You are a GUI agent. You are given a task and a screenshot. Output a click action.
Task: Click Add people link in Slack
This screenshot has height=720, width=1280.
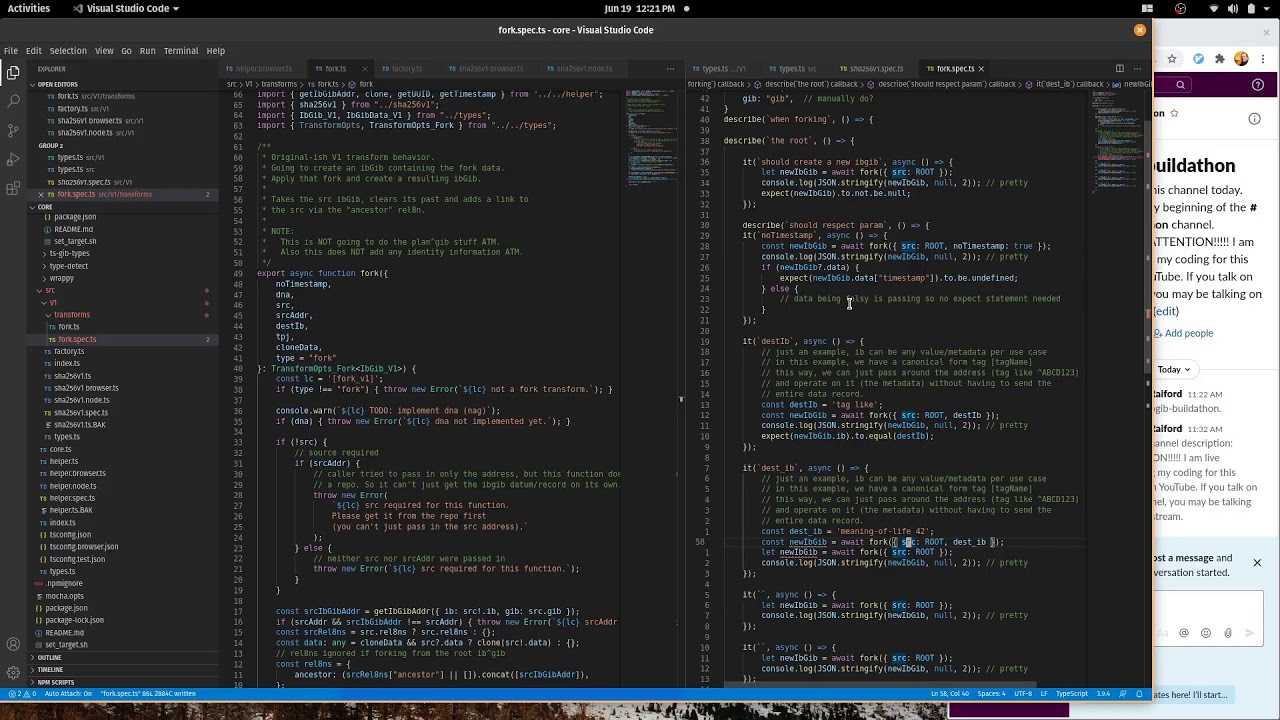(x=1183, y=333)
